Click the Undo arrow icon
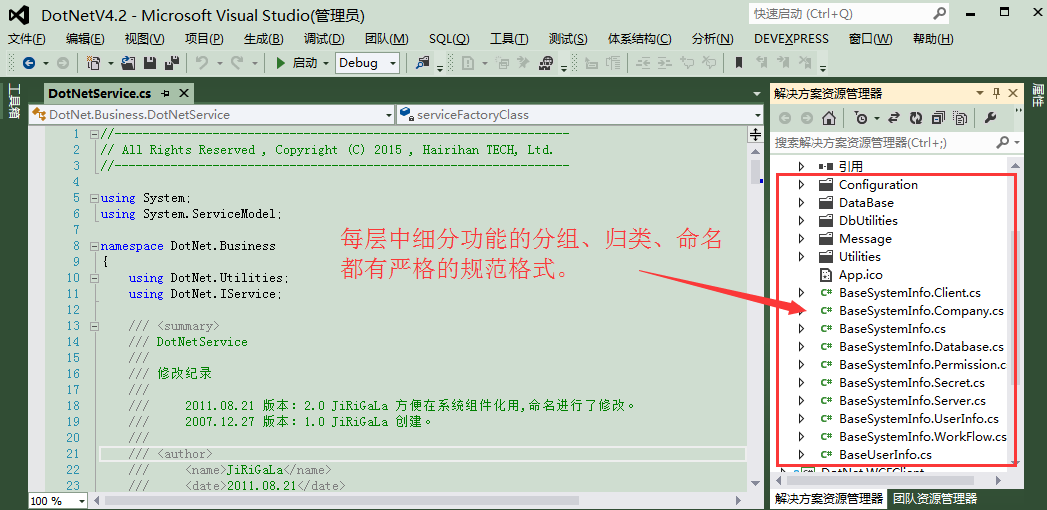 click(202, 63)
